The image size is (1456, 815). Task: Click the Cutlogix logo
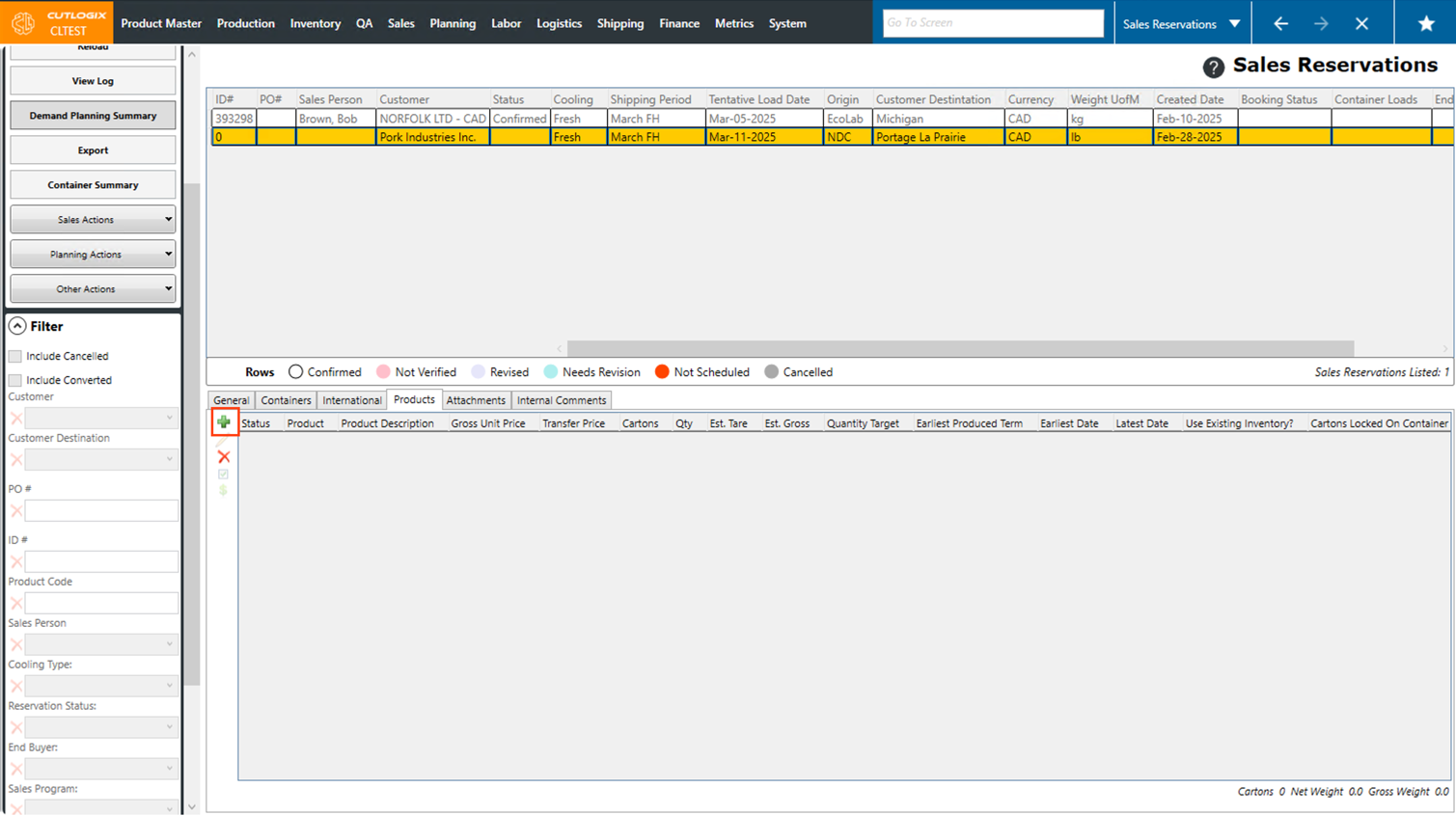pos(23,22)
